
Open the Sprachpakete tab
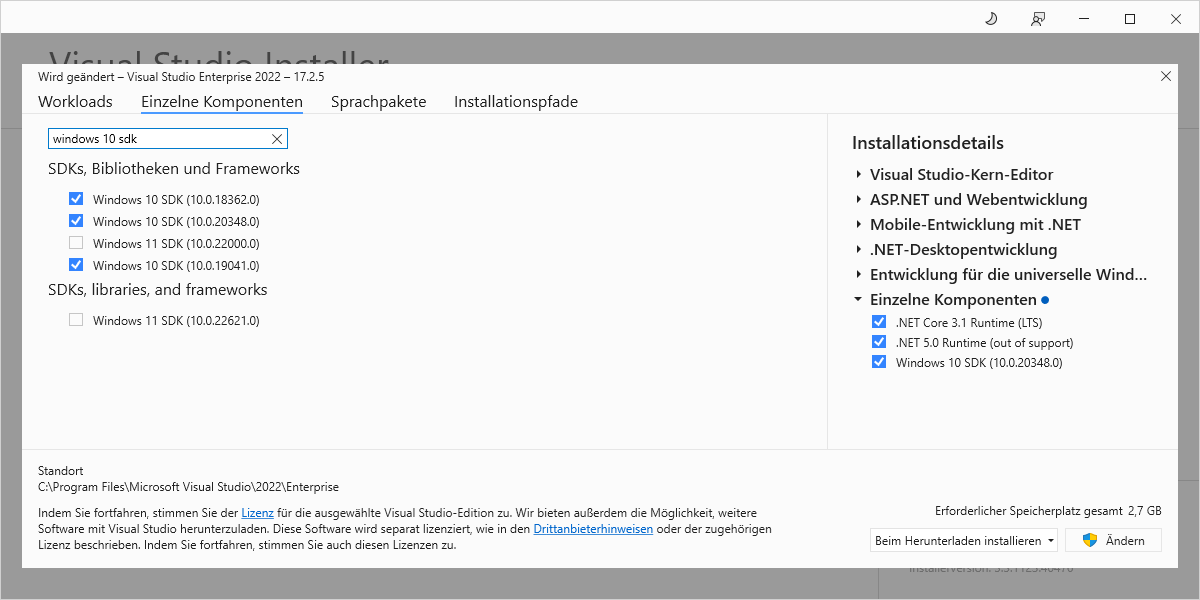tap(378, 102)
